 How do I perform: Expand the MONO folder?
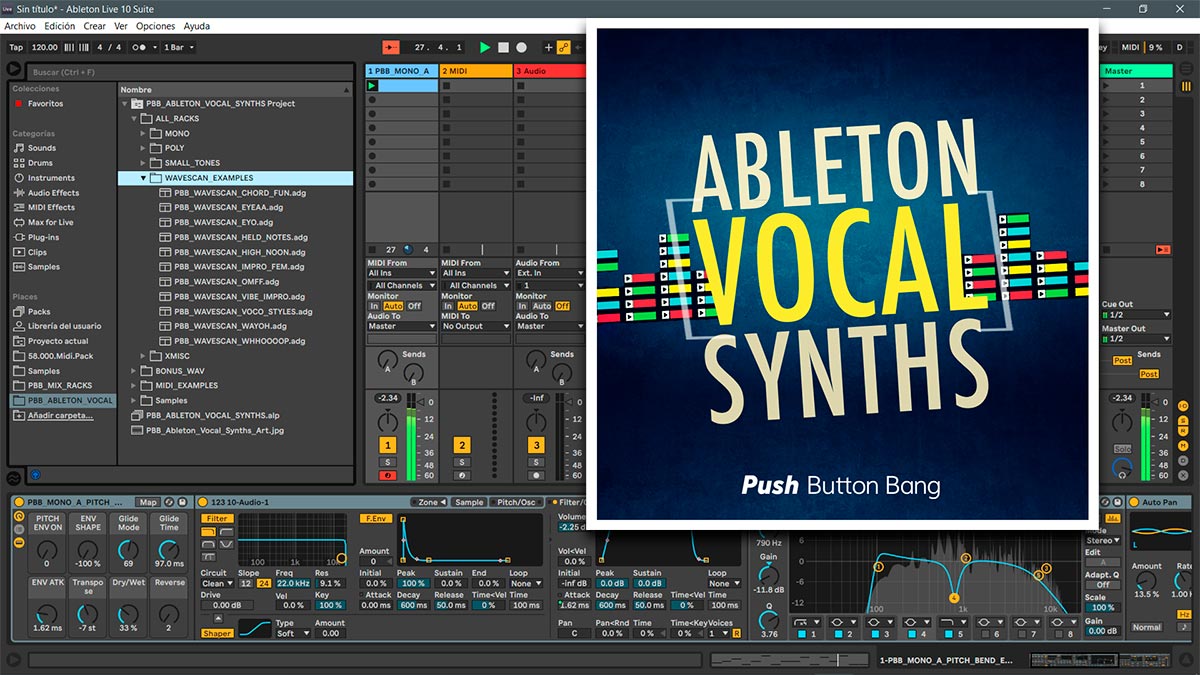[x=143, y=133]
